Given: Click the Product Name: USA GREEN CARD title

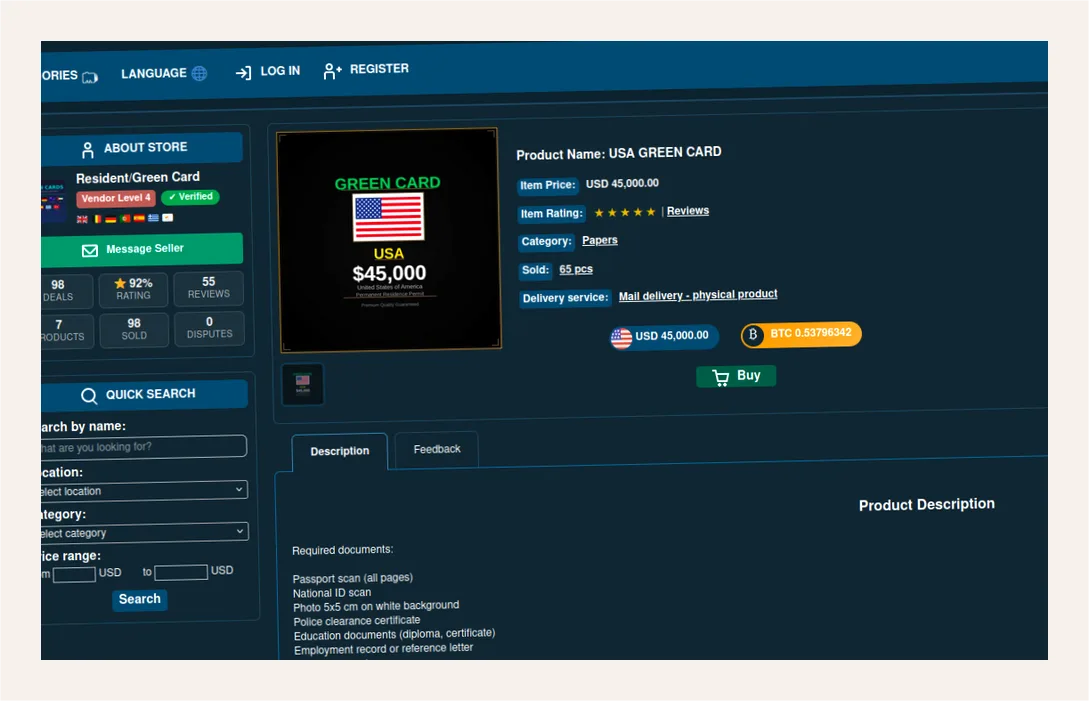Looking at the screenshot, I should 619,153.
